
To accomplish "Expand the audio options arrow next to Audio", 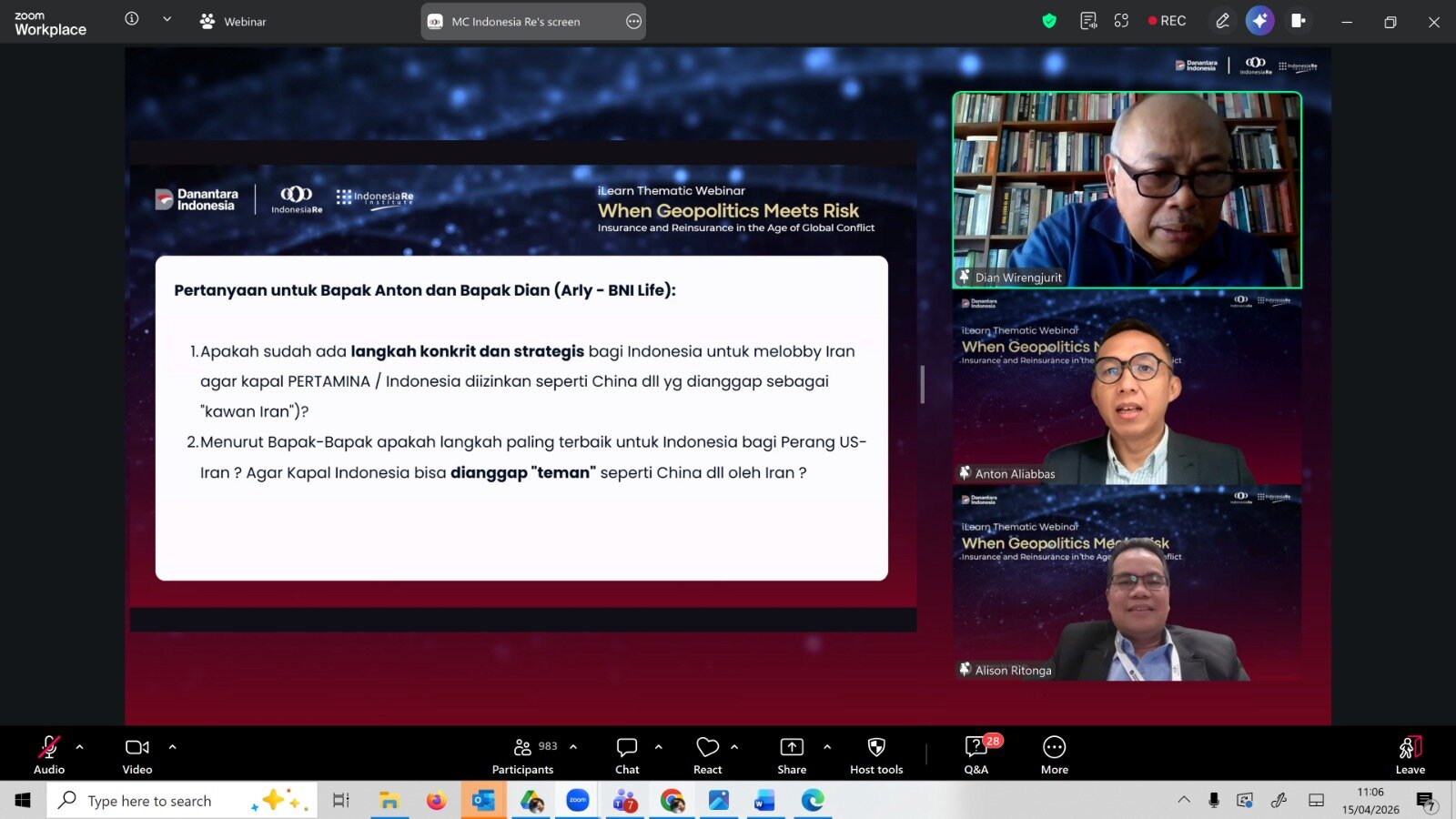I will tap(80, 747).
